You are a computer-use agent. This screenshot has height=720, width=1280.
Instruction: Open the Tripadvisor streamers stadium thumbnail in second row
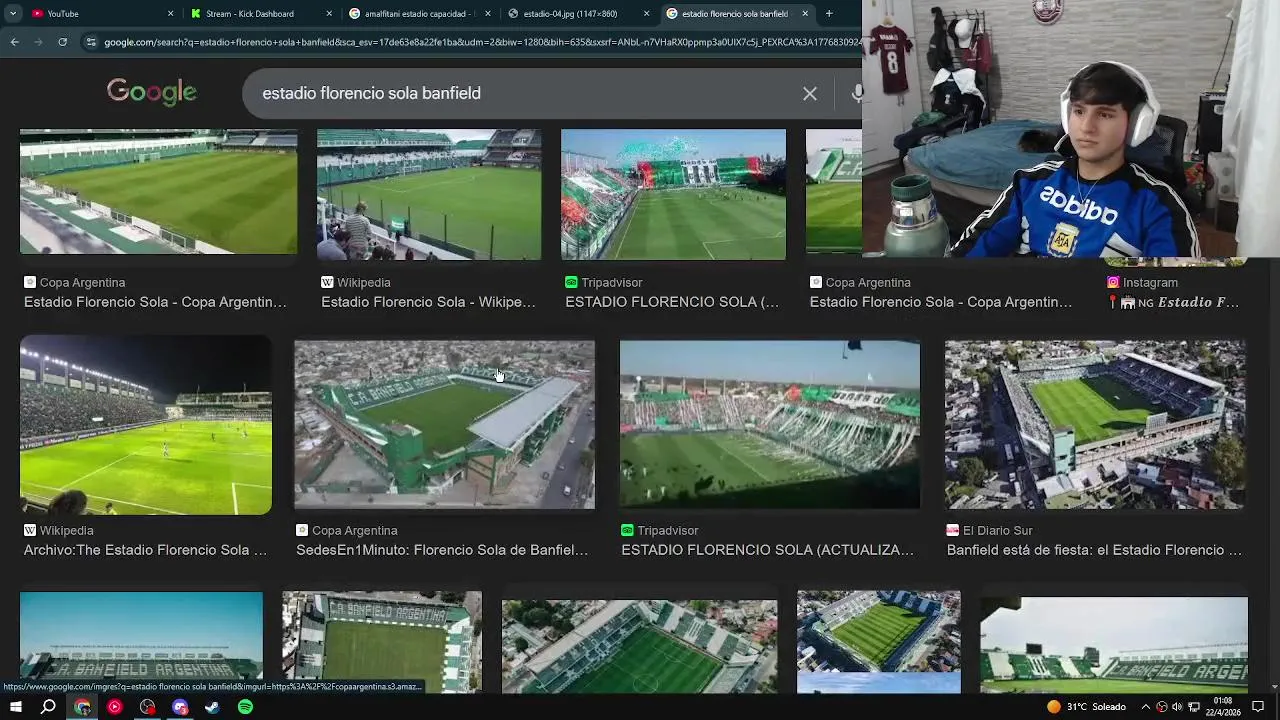pyautogui.click(x=770, y=425)
